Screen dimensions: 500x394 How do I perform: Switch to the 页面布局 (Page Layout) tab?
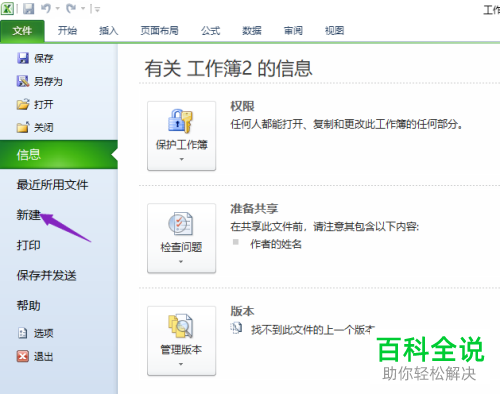pos(159,31)
